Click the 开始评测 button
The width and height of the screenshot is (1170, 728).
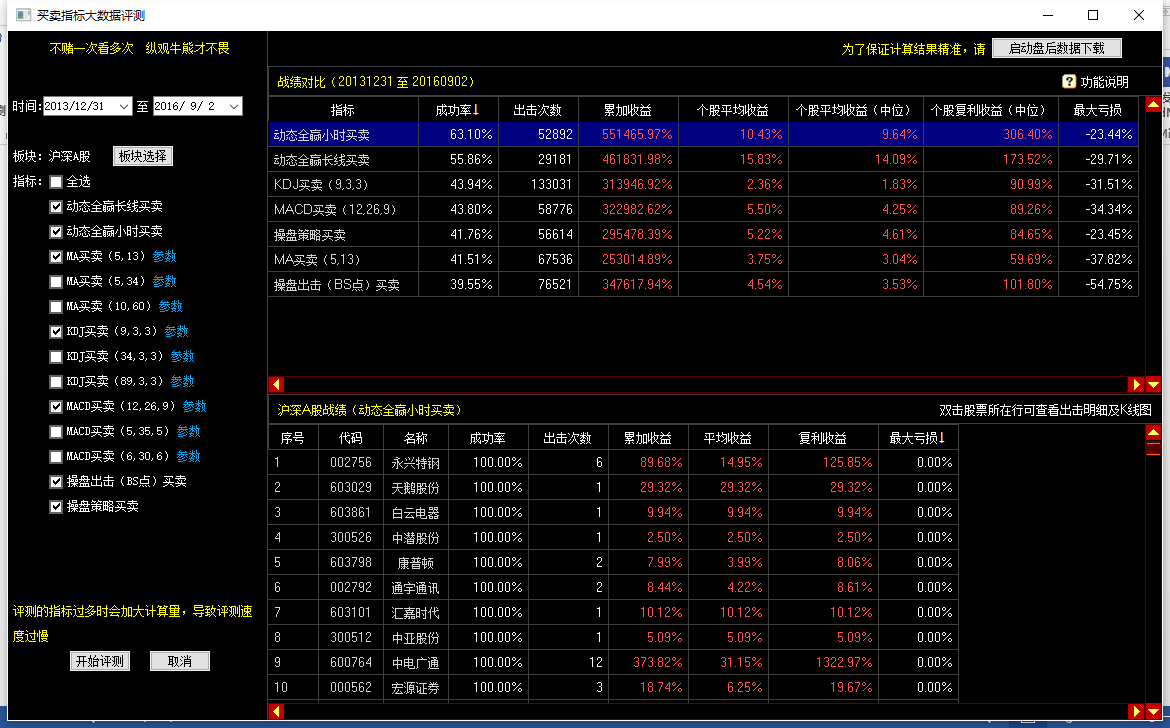[x=100, y=661]
